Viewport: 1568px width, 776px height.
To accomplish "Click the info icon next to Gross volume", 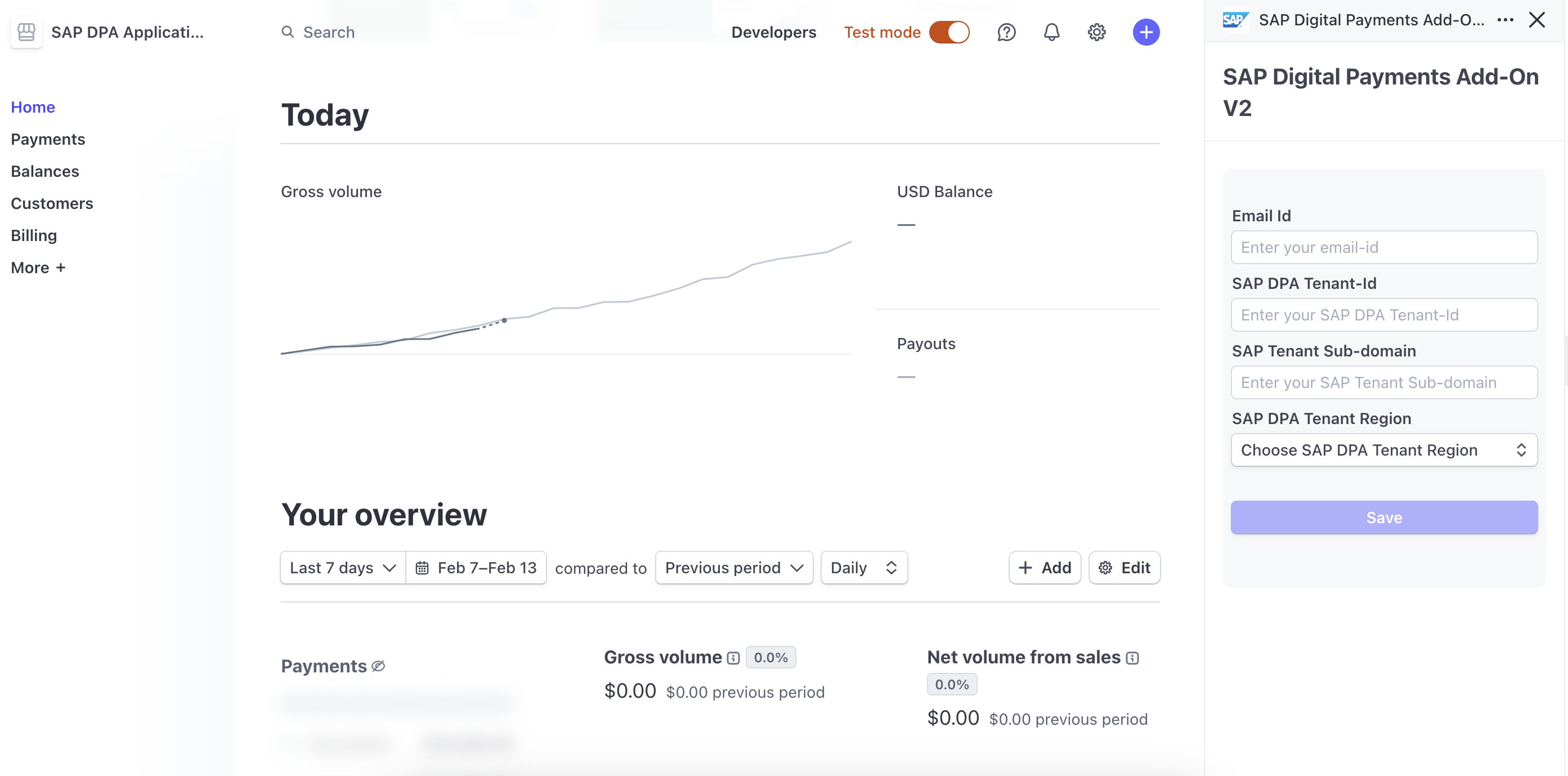I will point(732,658).
